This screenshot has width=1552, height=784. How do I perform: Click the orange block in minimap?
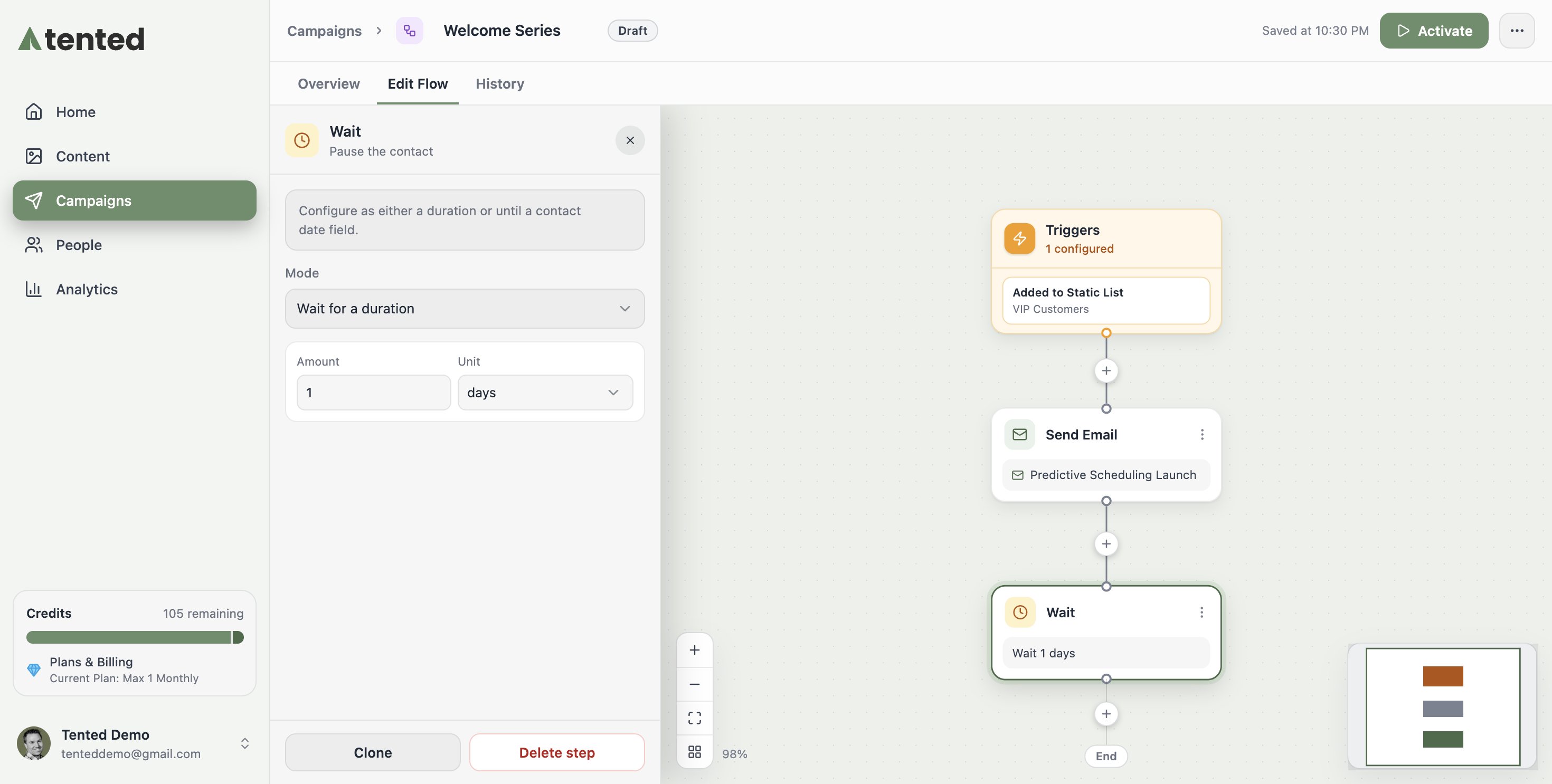click(1442, 676)
